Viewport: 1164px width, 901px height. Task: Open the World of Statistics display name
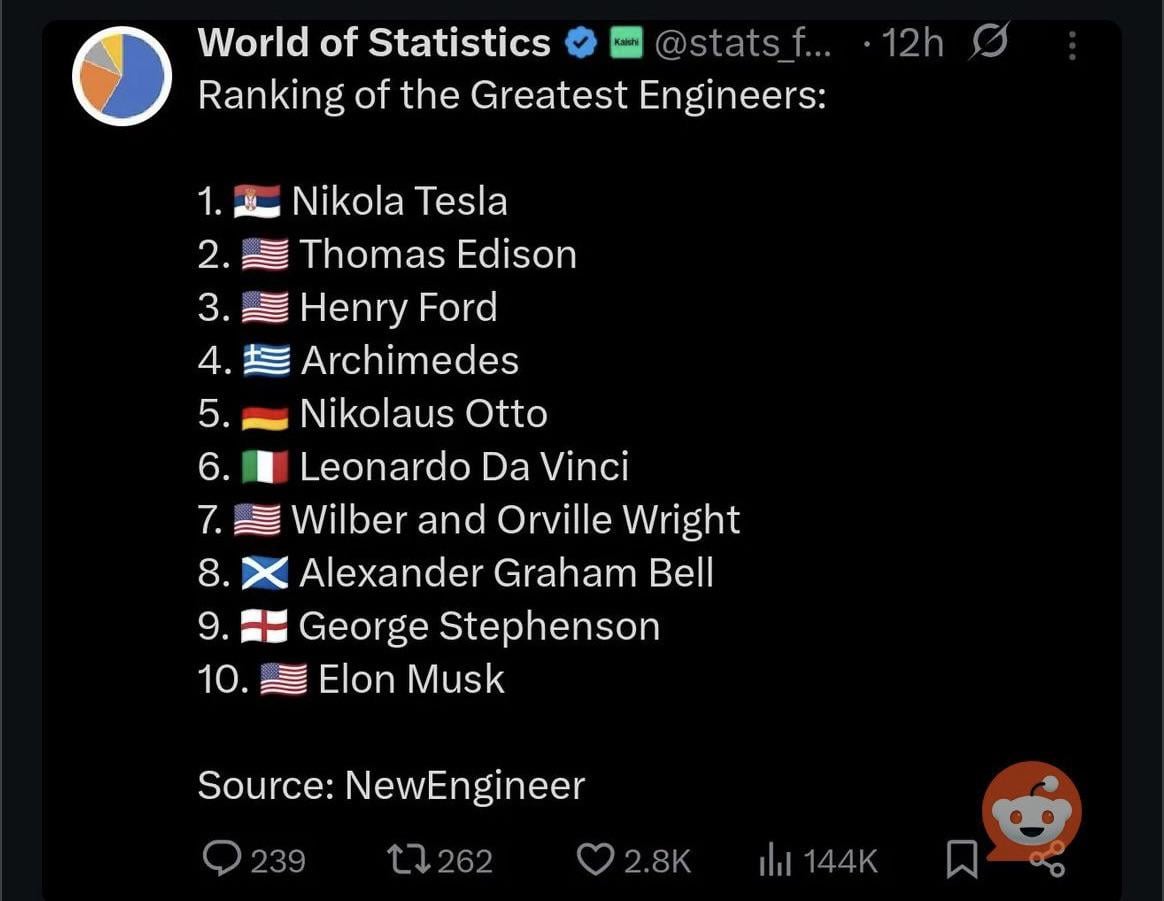tap(374, 42)
